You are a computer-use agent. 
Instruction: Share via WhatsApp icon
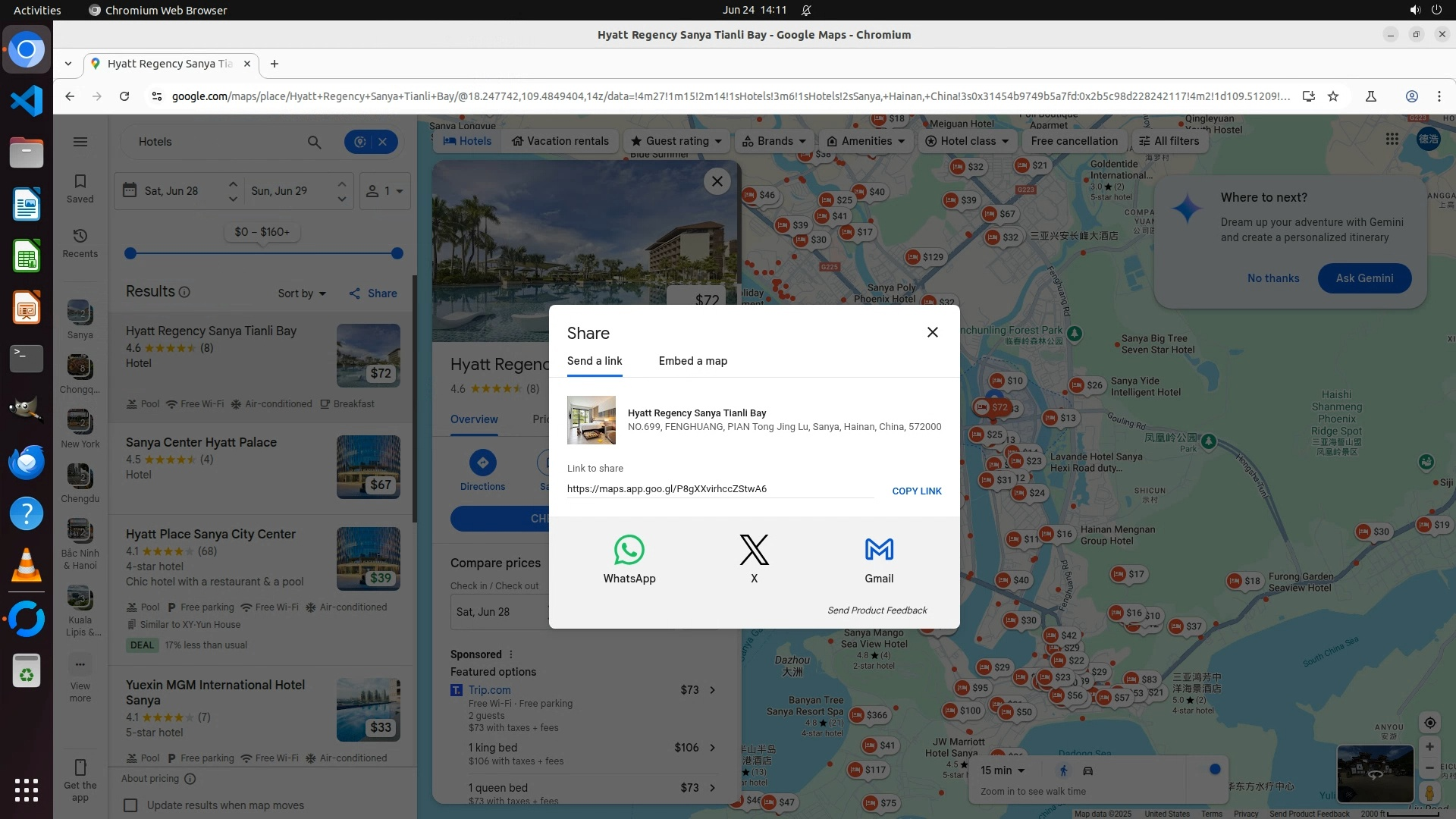coord(629,551)
